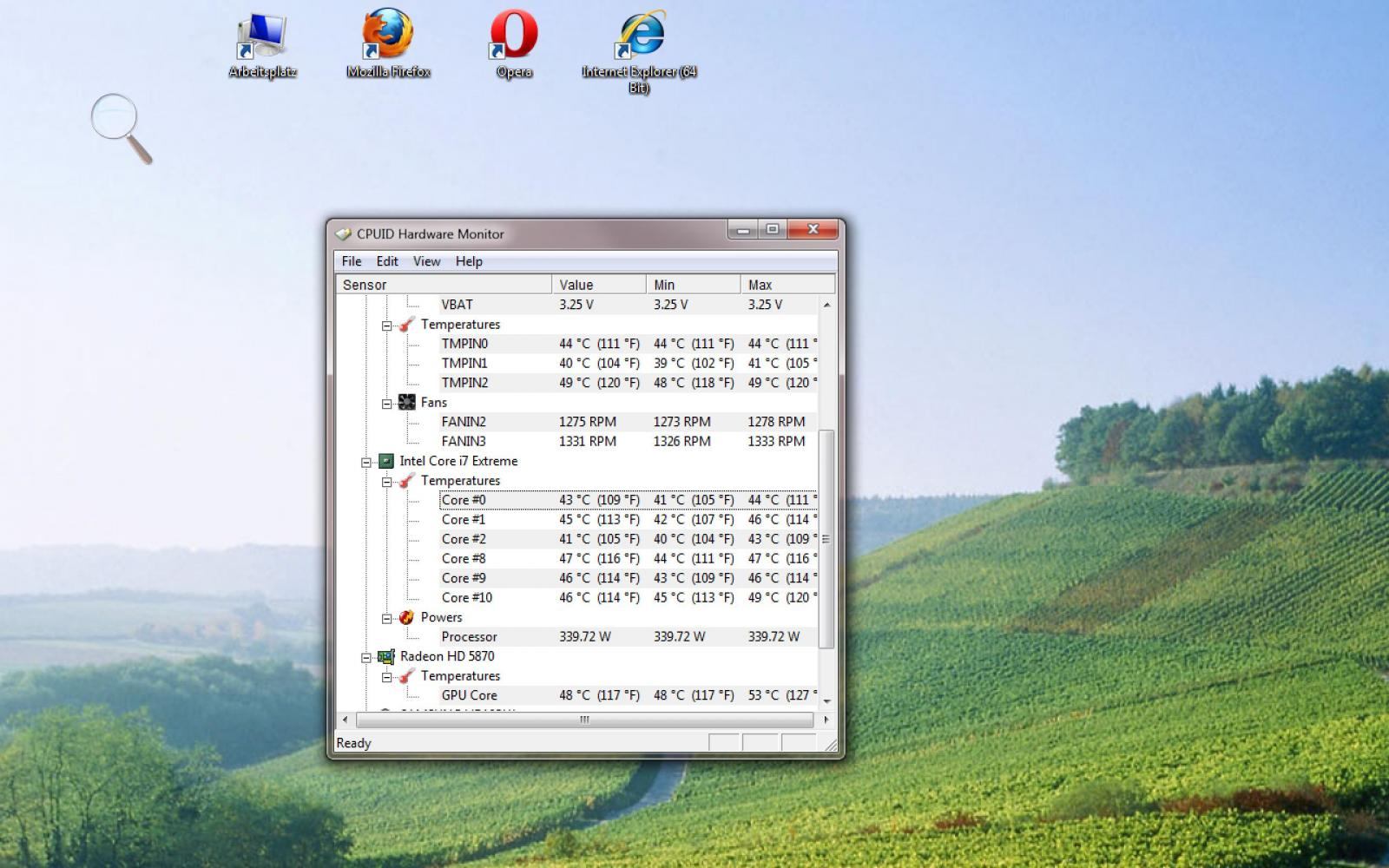Maximize the CPUID Hardware Monitor window

[x=772, y=230]
